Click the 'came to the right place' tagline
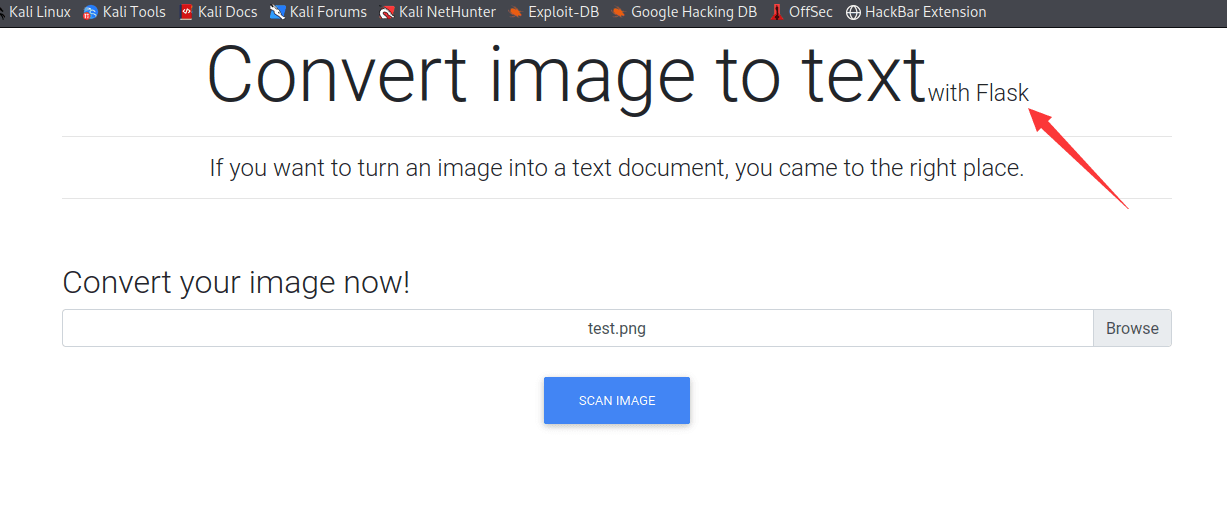1227x527 pixels. pos(616,168)
